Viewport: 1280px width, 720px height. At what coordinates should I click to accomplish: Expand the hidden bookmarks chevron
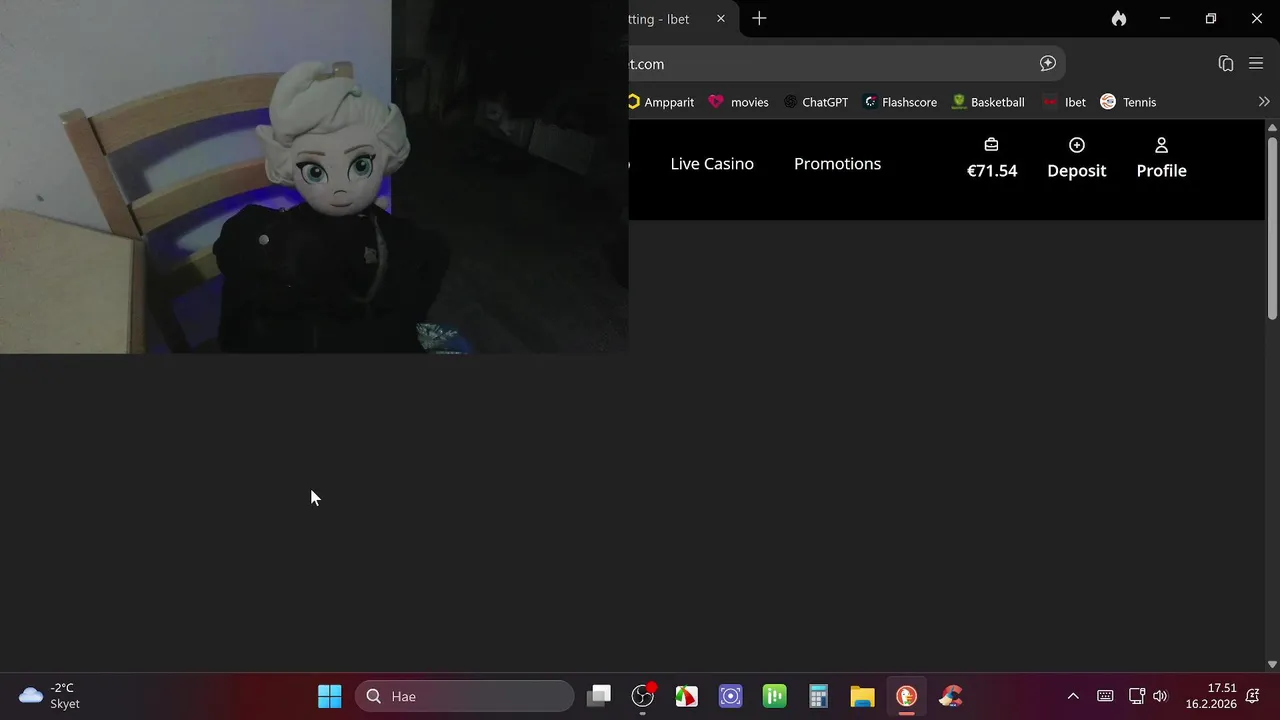pyautogui.click(x=1264, y=102)
